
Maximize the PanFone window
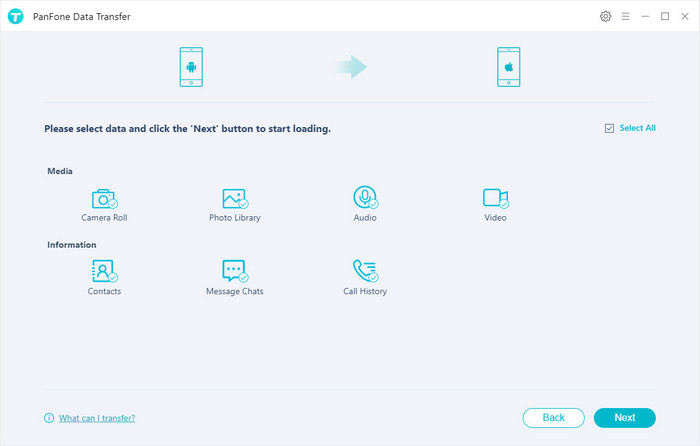pos(665,17)
